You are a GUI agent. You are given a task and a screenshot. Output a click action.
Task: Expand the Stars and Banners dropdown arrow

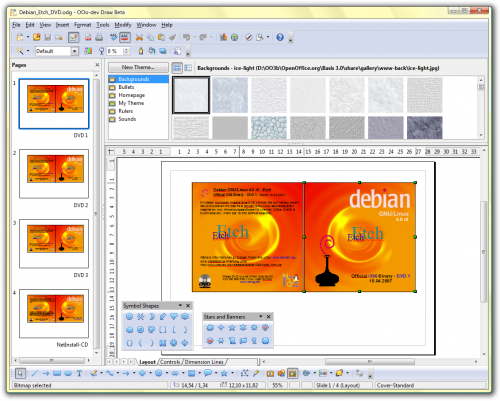tap(261, 316)
